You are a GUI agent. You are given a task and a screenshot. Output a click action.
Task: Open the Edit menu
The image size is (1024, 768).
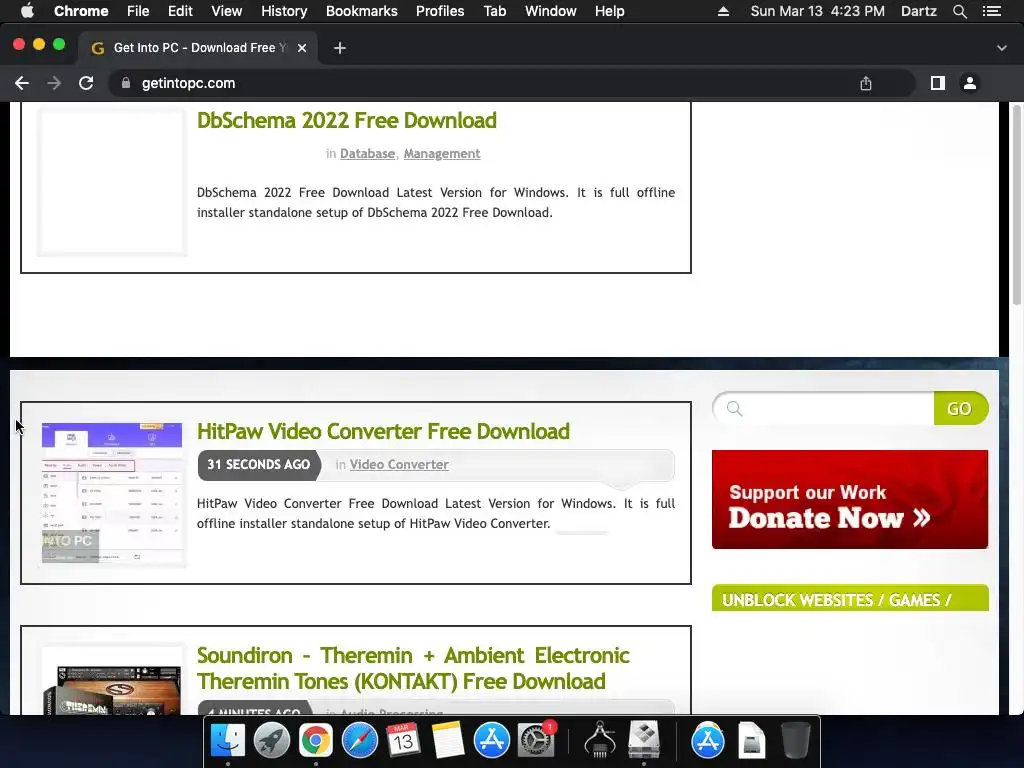(180, 11)
